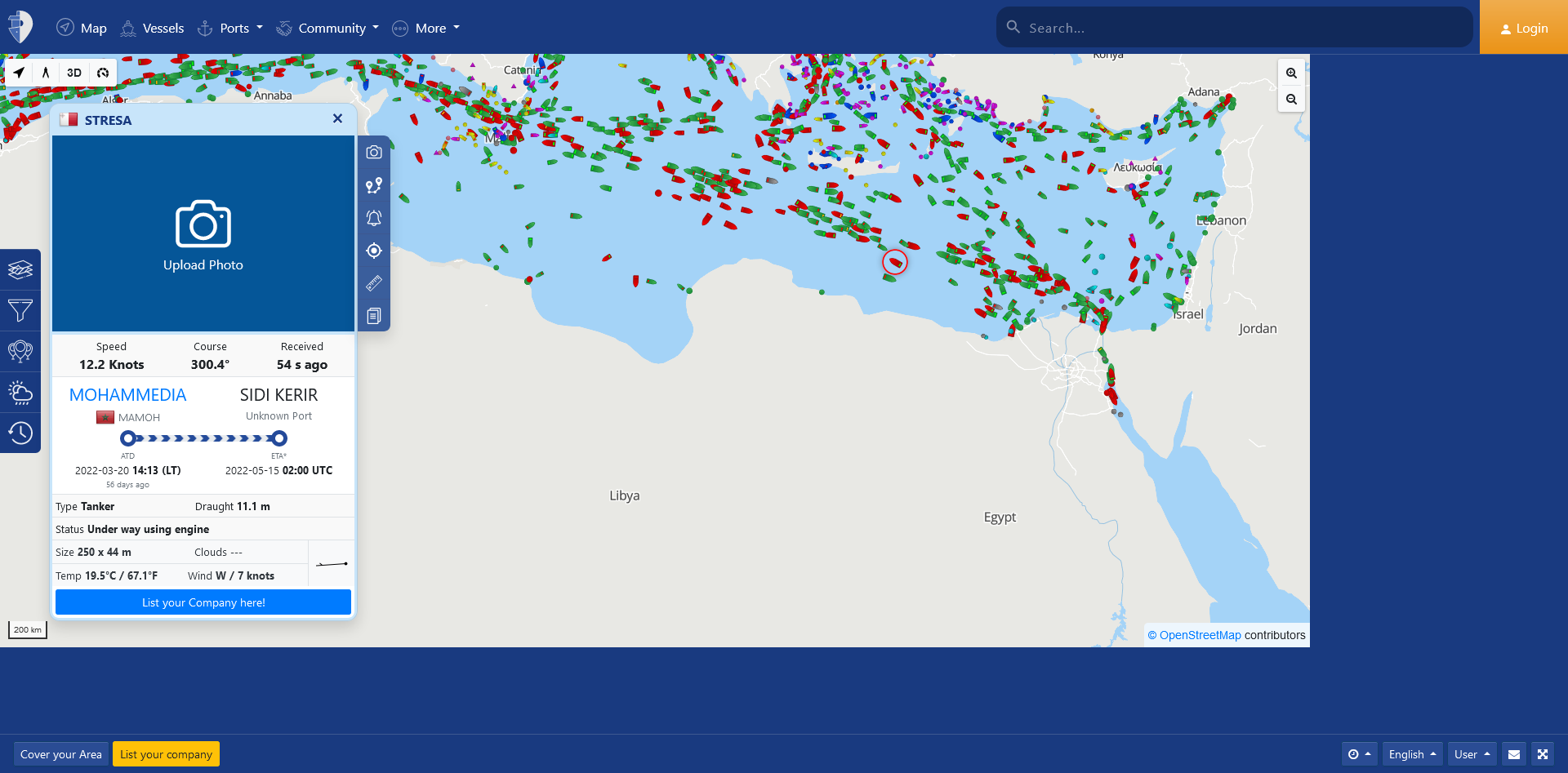The image size is (1568, 773).
Task: Close the STRESA vessel panel
Action: pos(337,118)
